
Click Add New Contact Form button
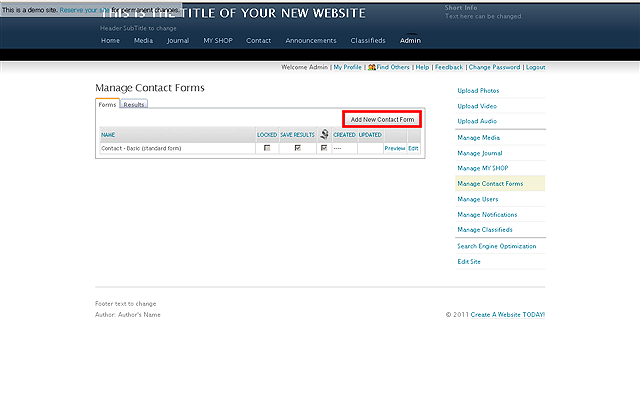(x=381, y=119)
